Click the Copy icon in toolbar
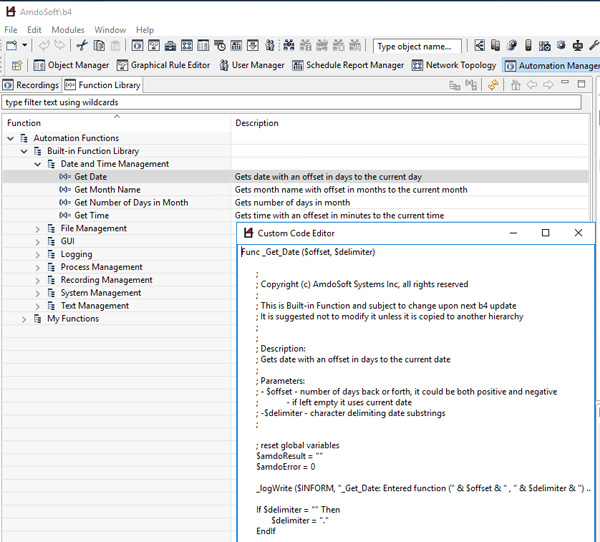Viewport: 600px width, 542px height. pyautogui.click(x=99, y=46)
